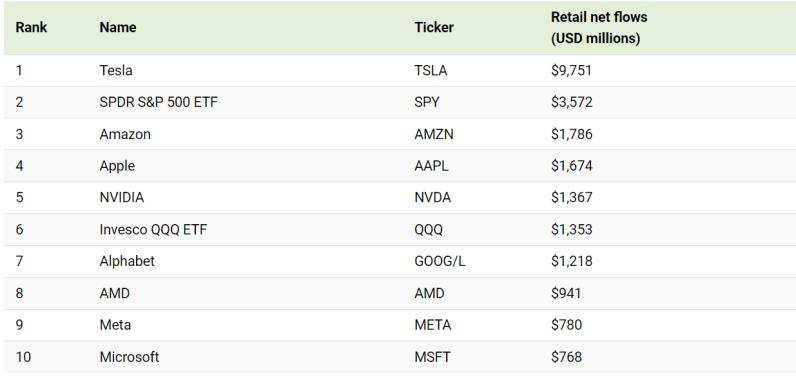Screen dimensions: 796x378
Task: Select the Microsoft name cell
Action: tap(129, 357)
